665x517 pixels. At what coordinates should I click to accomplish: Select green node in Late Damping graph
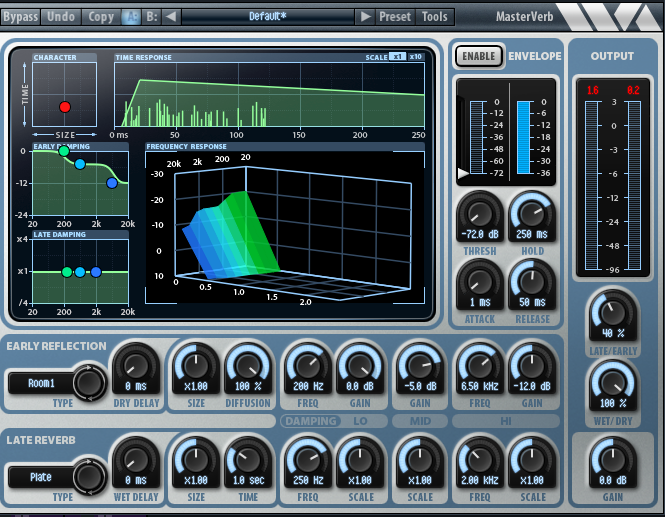click(67, 272)
